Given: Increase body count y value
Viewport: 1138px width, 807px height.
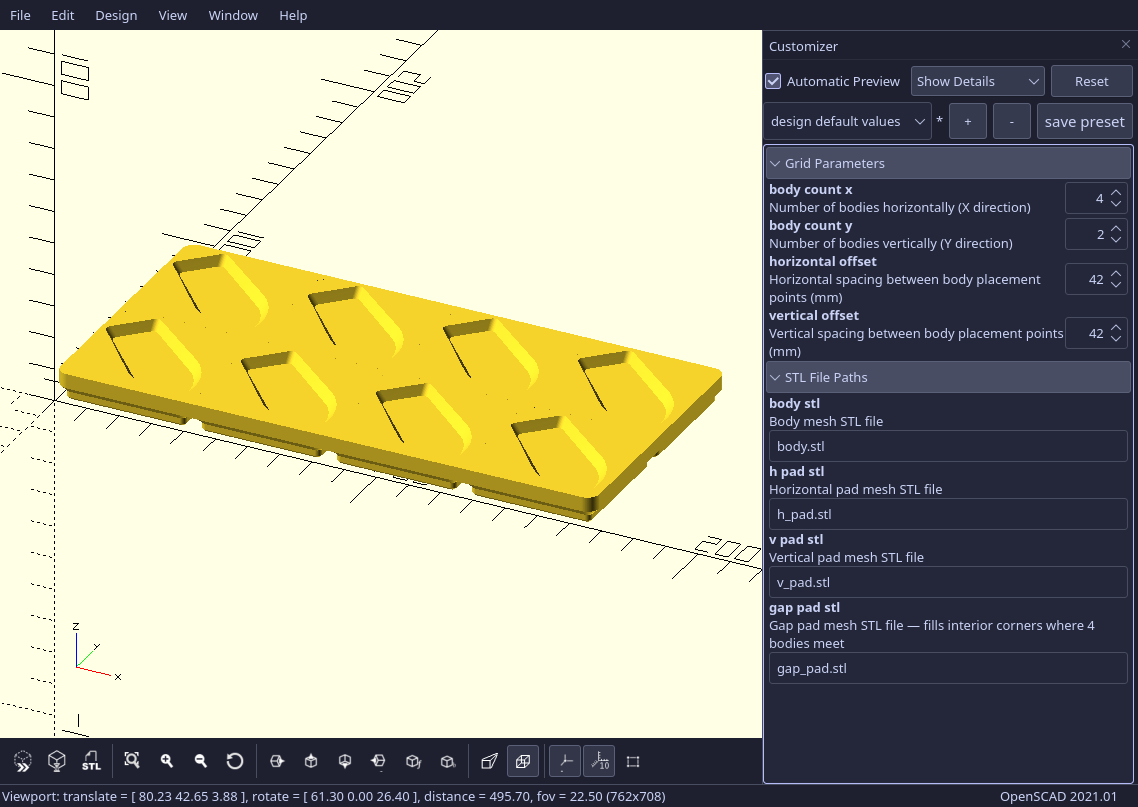Looking at the screenshot, I should [x=1116, y=229].
